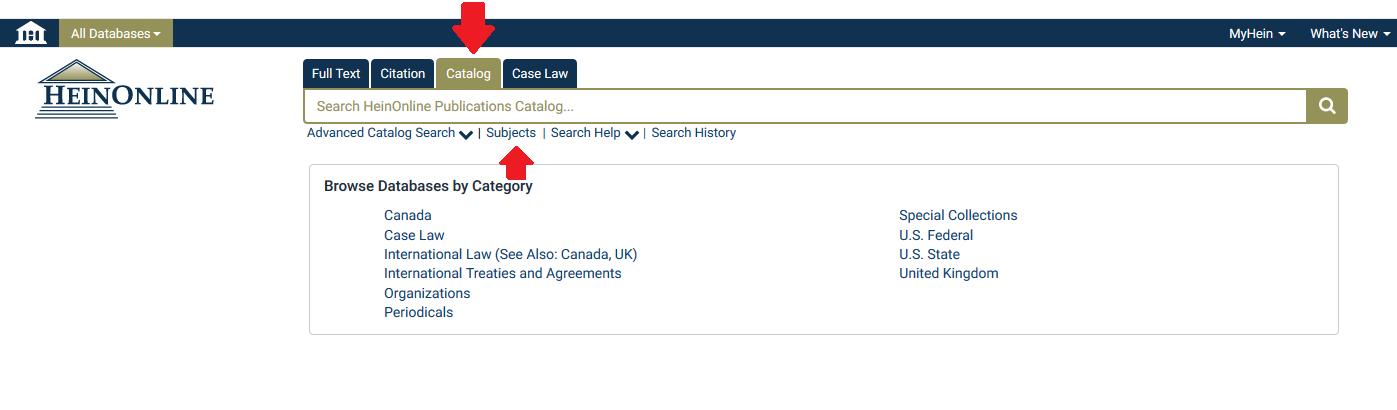Browse the U.S. Federal category
Image resolution: width=1397 pixels, height=410 pixels.
[936, 235]
